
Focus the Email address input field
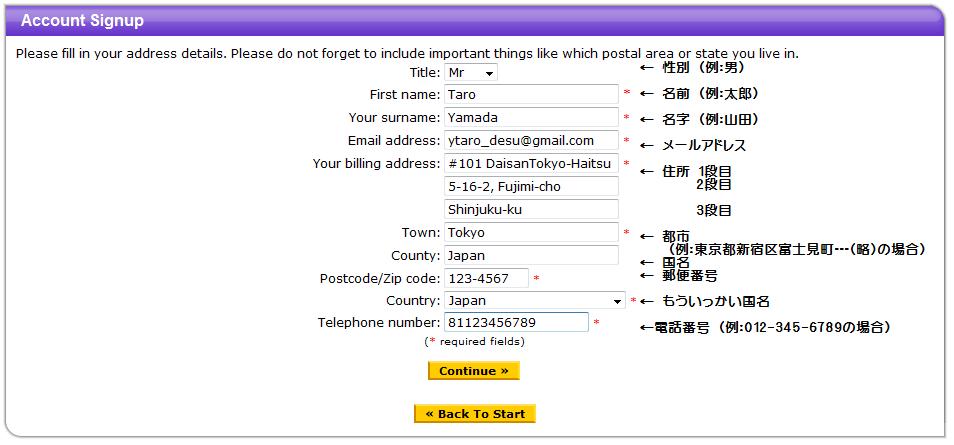[x=531, y=141]
